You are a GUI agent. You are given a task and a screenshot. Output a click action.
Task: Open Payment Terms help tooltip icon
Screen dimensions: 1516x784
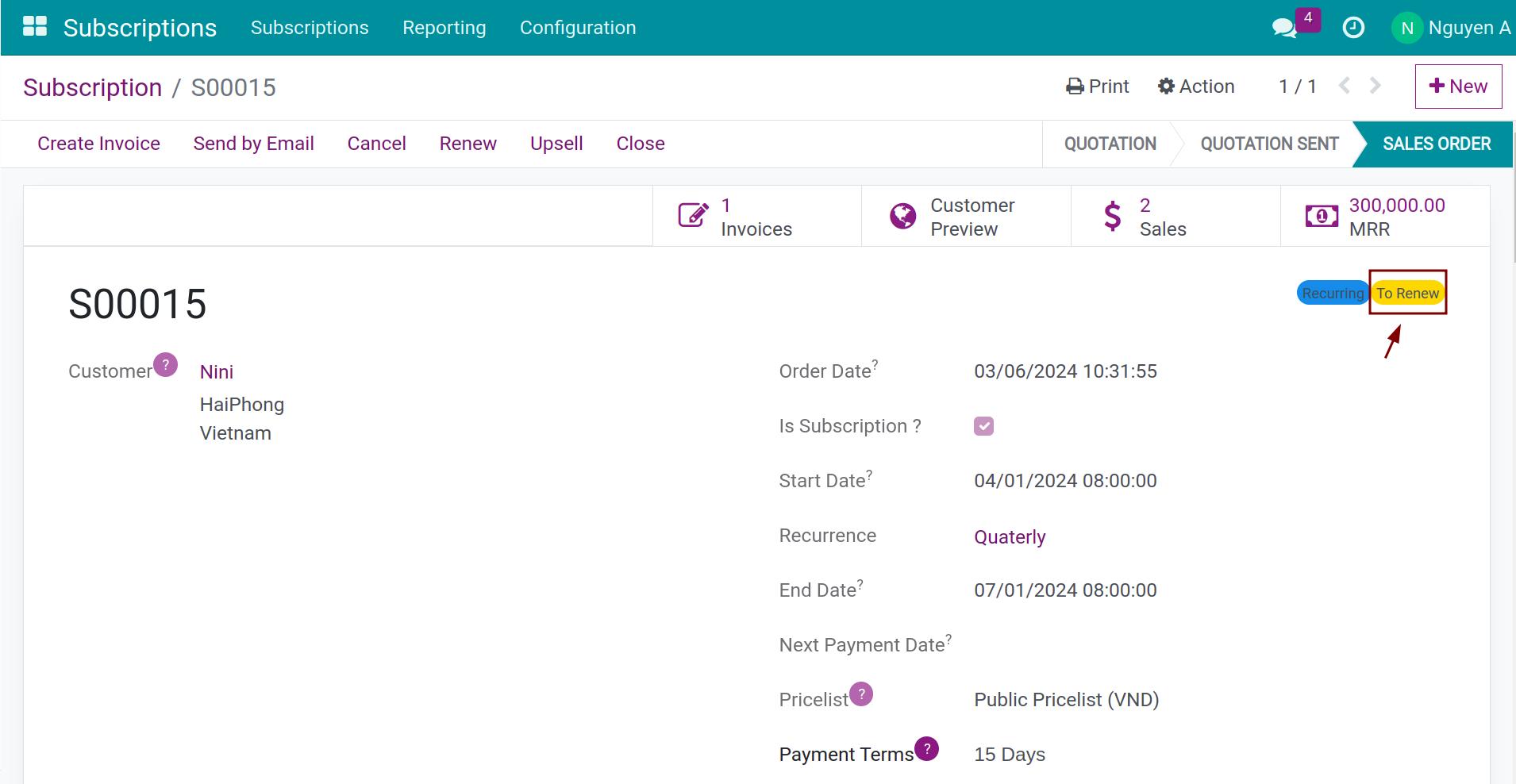pos(926,748)
